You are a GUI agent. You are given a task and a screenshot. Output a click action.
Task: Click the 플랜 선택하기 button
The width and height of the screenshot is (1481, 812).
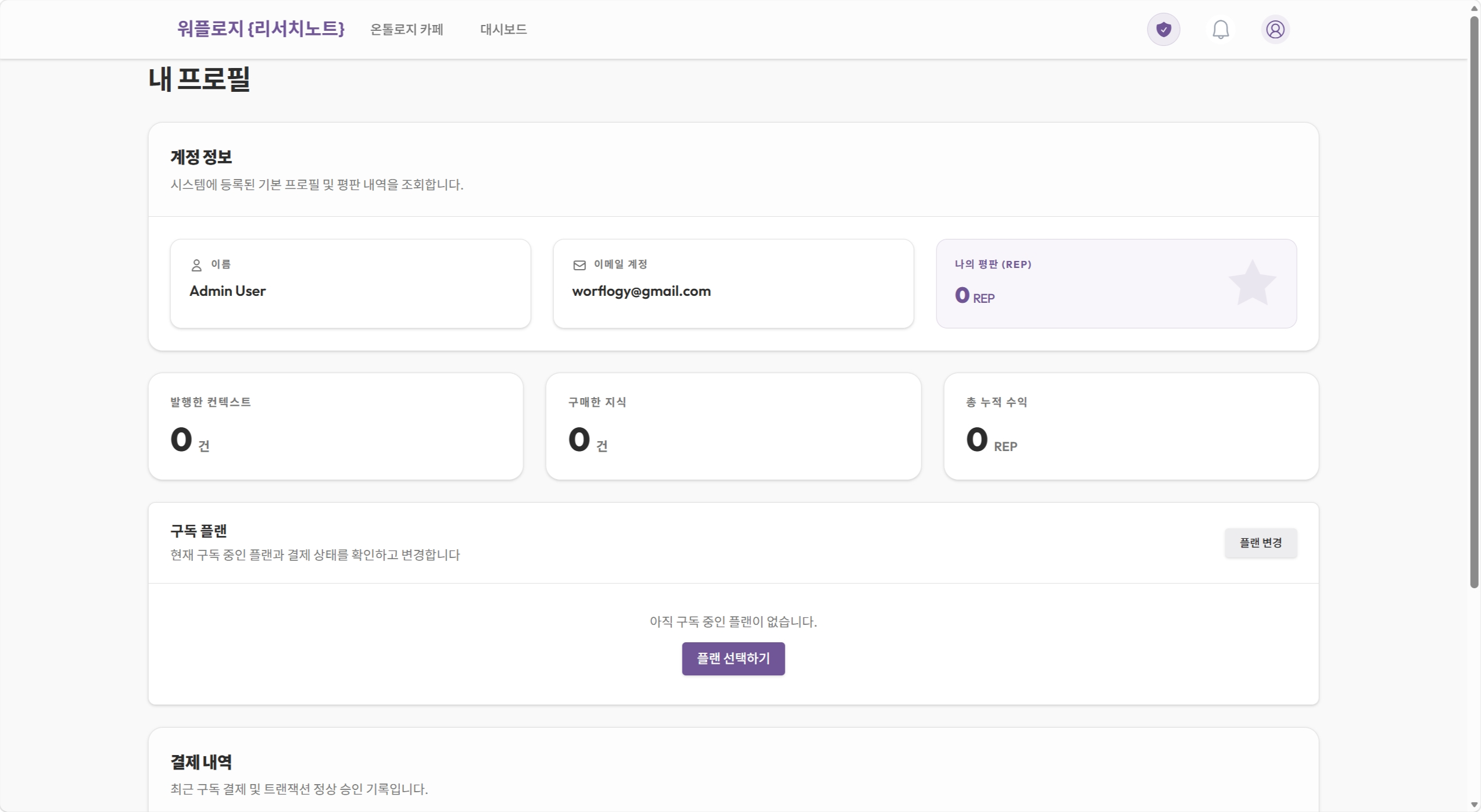(x=733, y=659)
